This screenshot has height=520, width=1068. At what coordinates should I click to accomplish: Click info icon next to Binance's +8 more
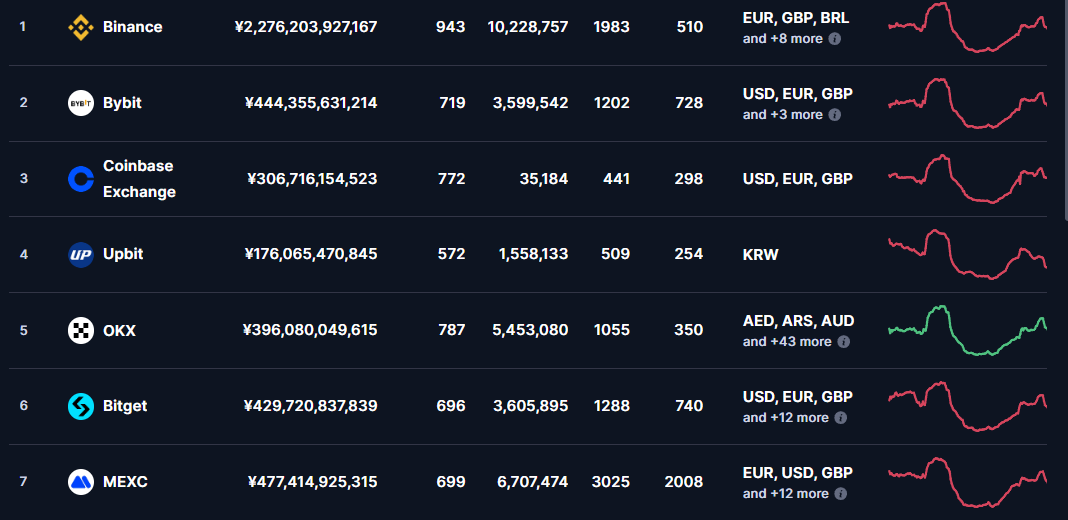coord(834,39)
